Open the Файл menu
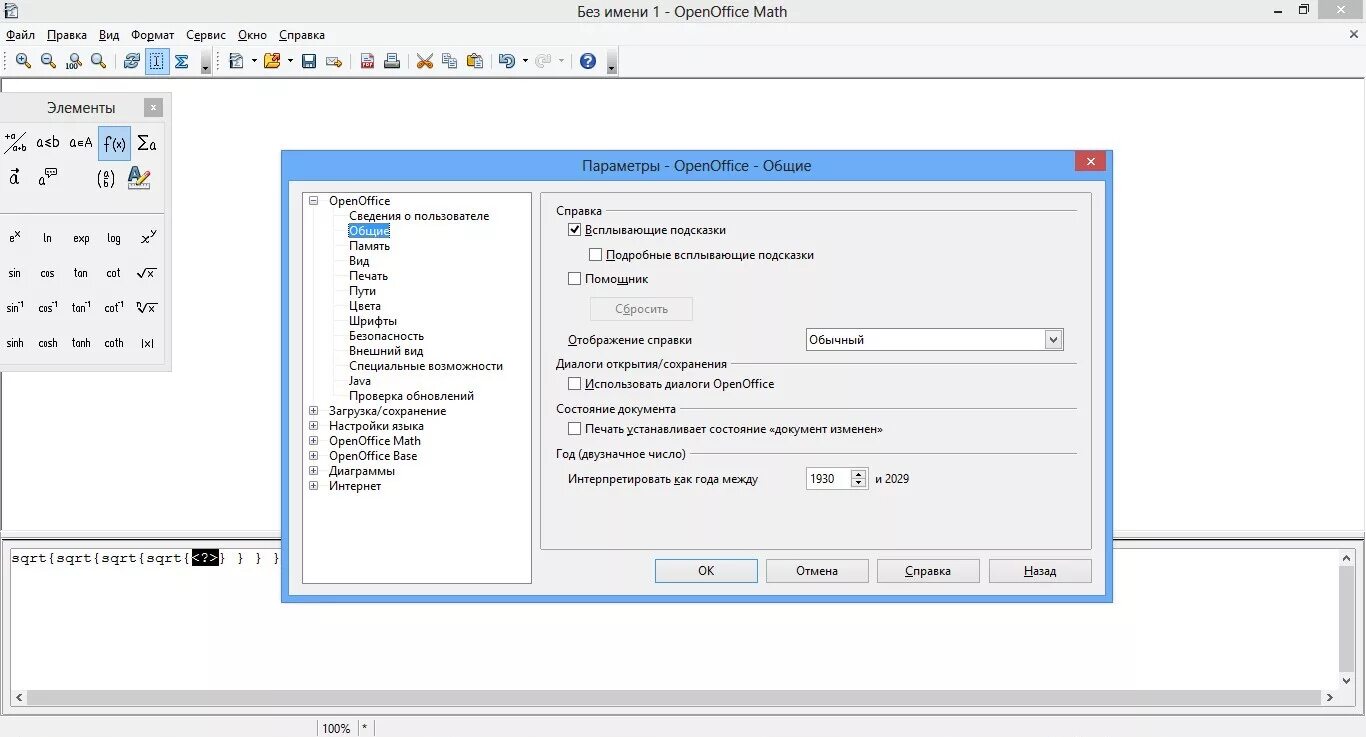The height and width of the screenshot is (737, 1366). (x=20, y=35)
